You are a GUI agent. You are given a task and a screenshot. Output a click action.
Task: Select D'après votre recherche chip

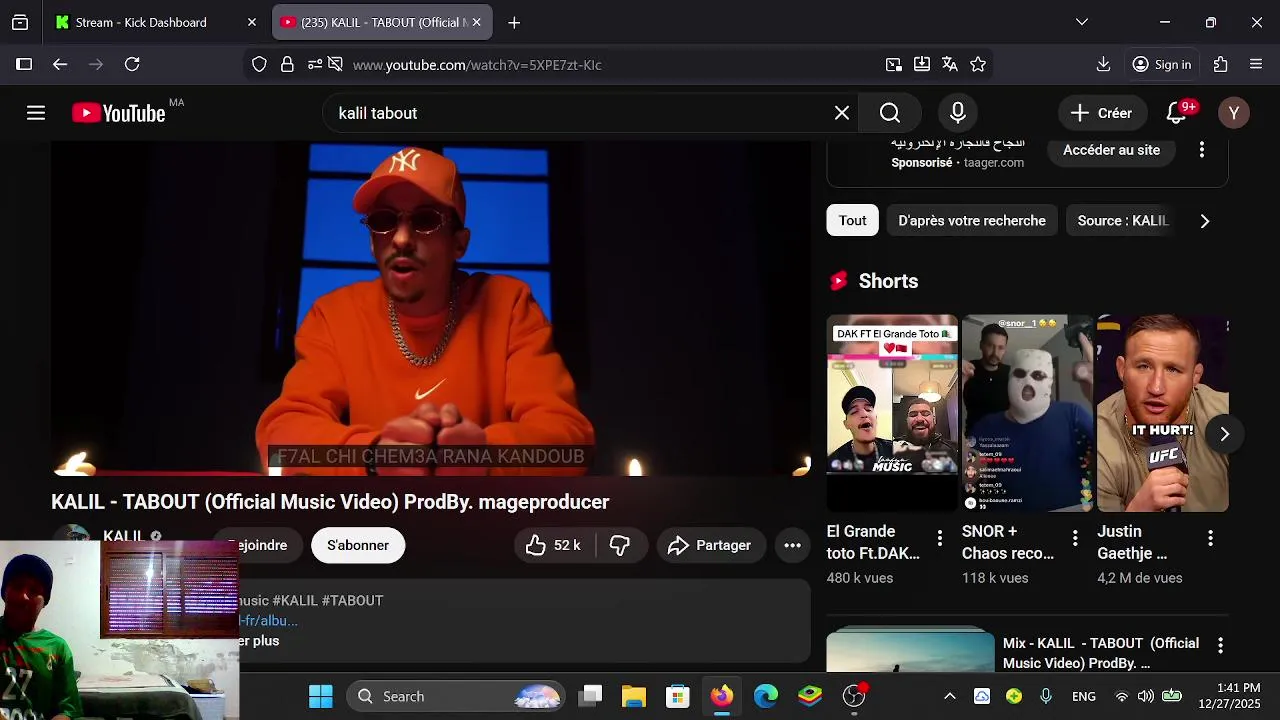point(972,220)
